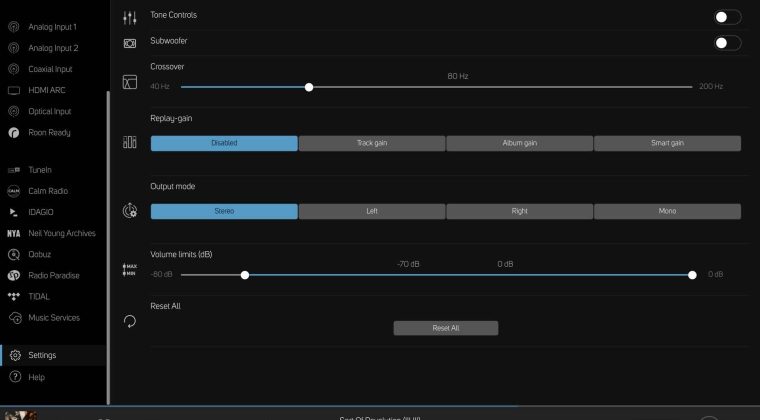The height and width of the screenshot is (420, 760).
Task: Click the IDAGIO play icon
Action: coord(14,212)
